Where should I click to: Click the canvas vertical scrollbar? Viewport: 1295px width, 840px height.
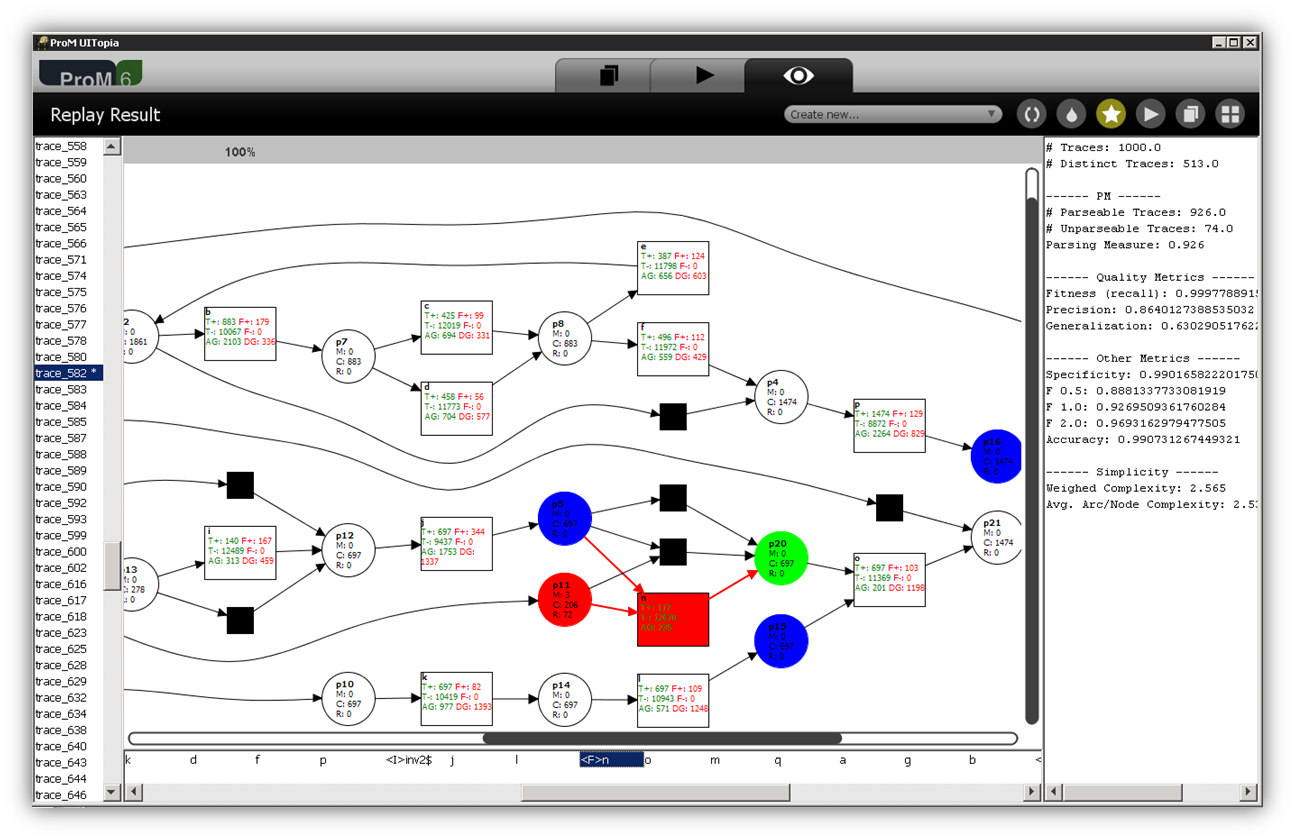click(1032, 446)
